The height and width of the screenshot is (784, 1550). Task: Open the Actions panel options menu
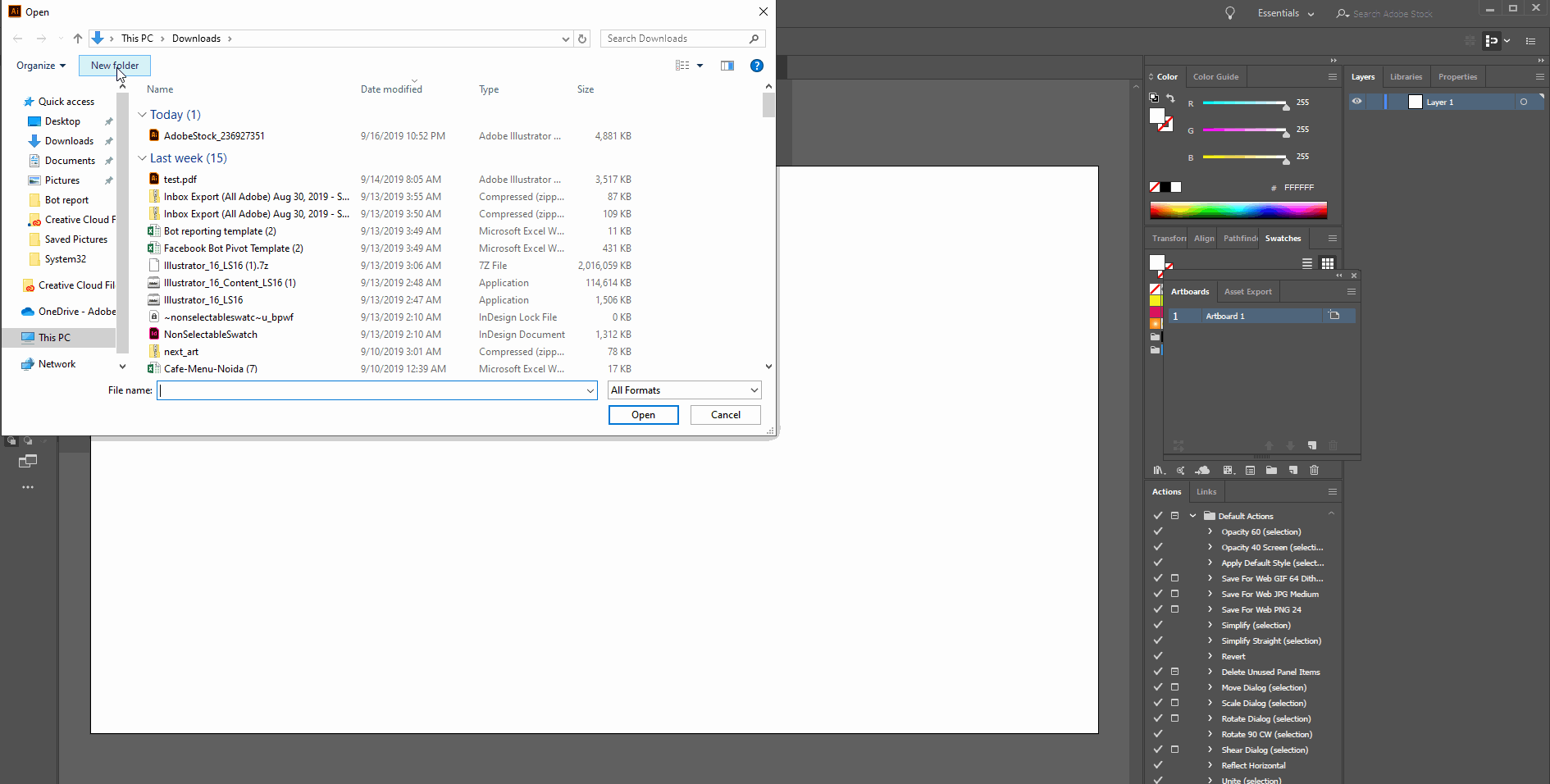coord(1333,491)
